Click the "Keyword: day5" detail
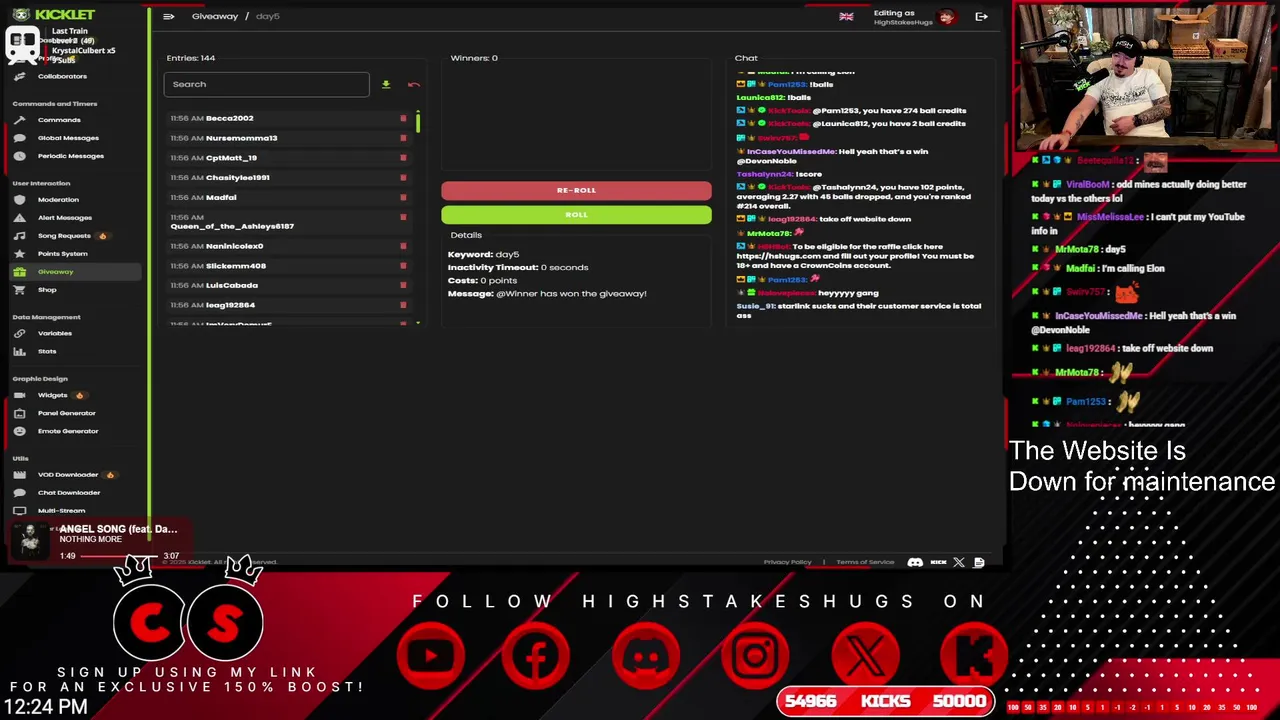The image size is (1280, 720). (x=483, y=254)
